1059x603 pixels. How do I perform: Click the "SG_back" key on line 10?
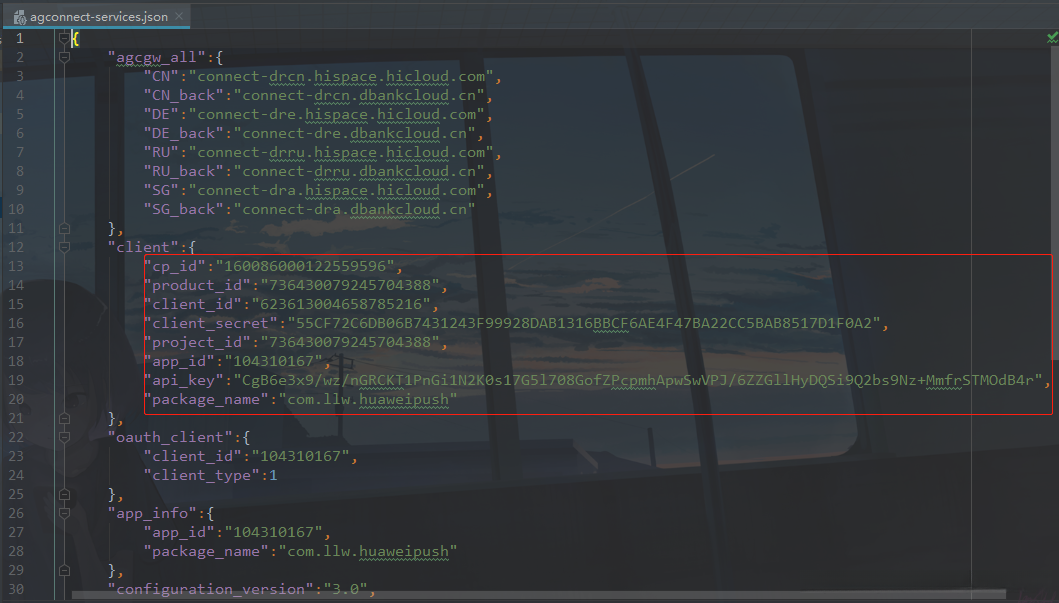click(x=184, y=209)
